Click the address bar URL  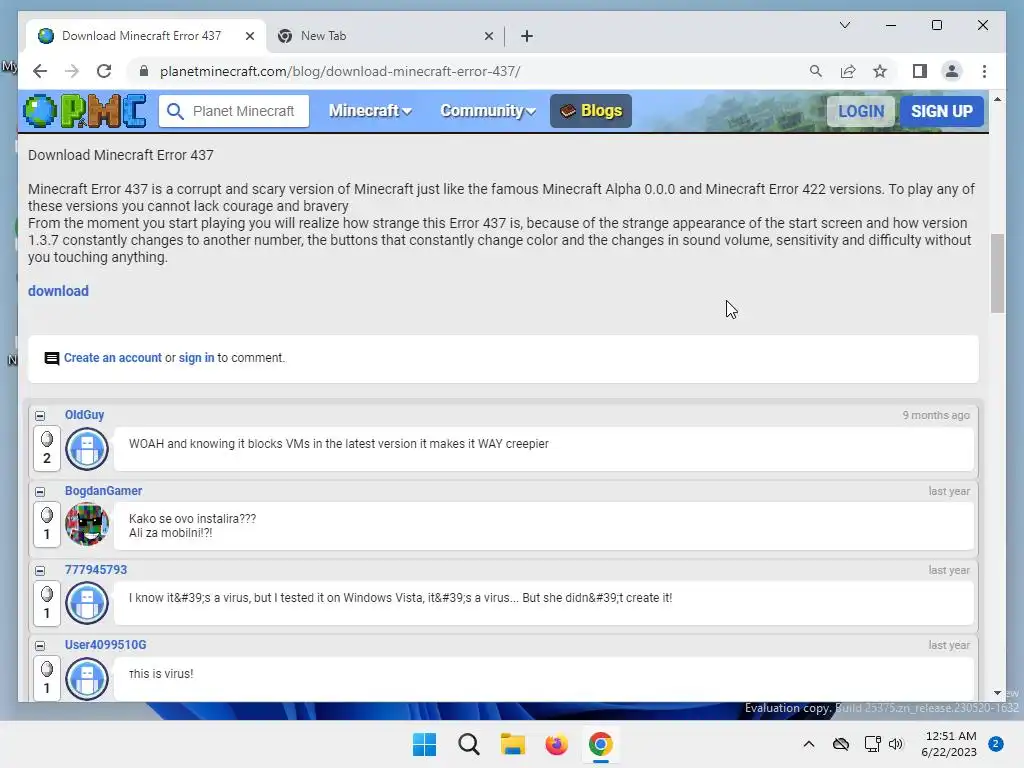click(340, 71)
